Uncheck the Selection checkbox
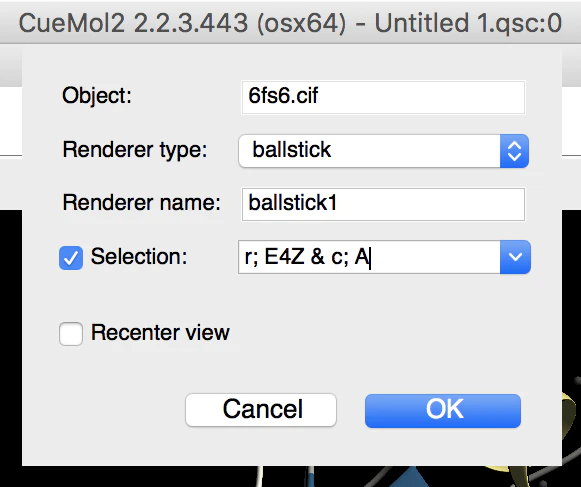 (x=71, y=258)
